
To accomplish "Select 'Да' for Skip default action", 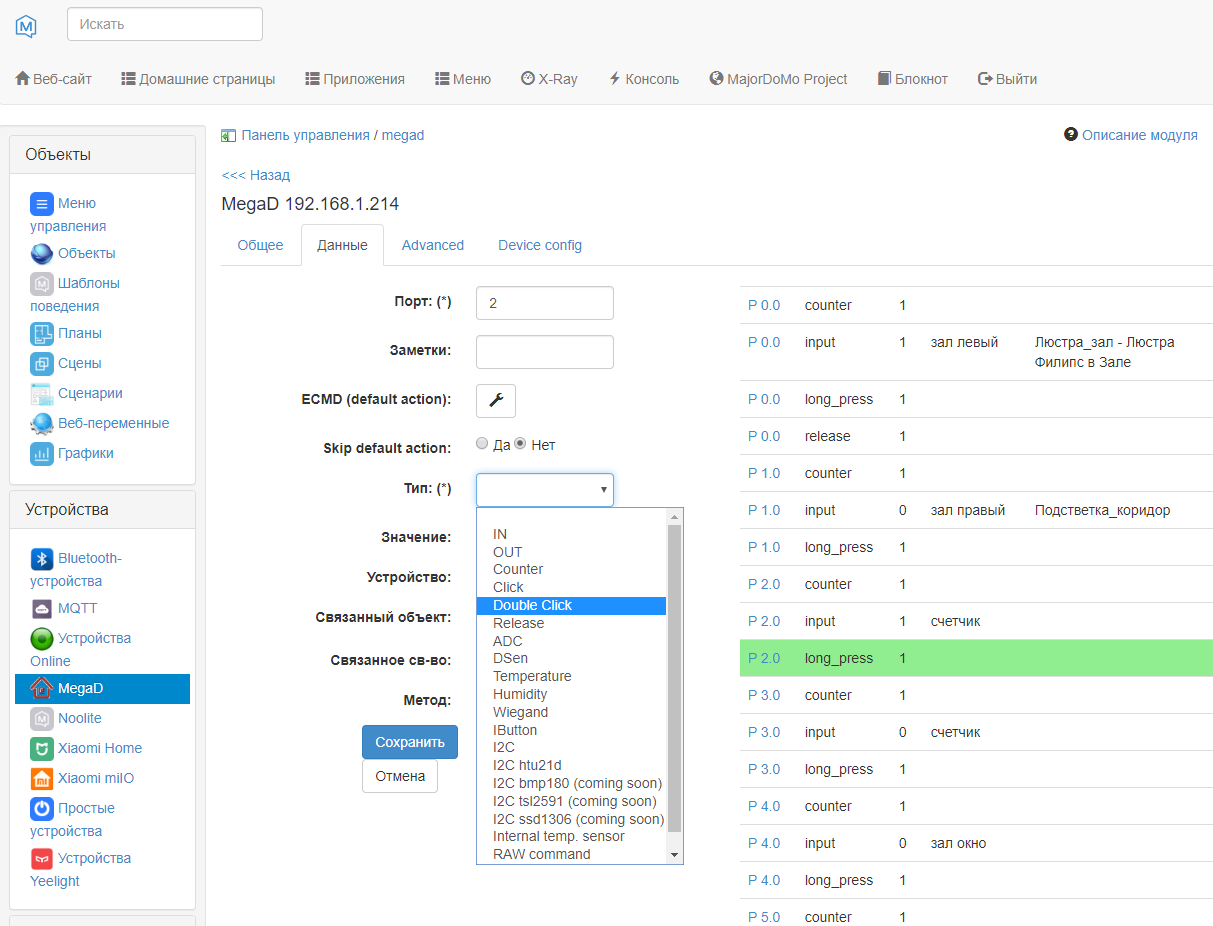I will (483, 444).
